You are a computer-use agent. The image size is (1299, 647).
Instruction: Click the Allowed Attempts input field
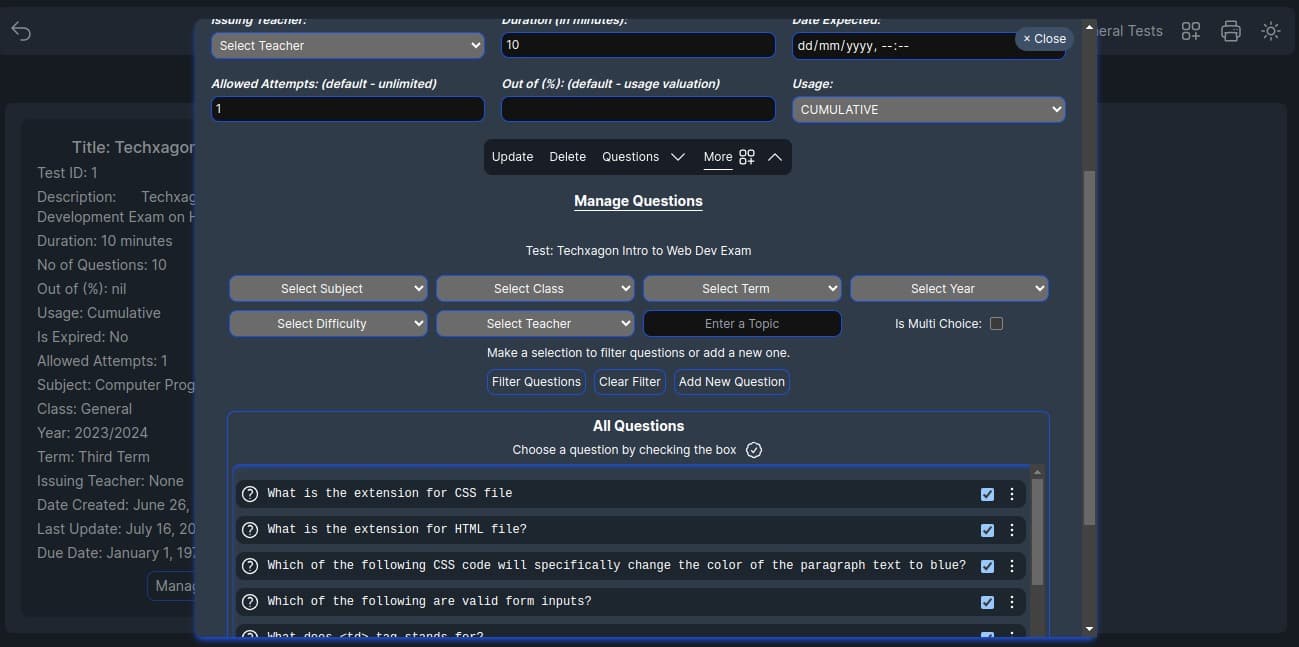click(347, 109)
